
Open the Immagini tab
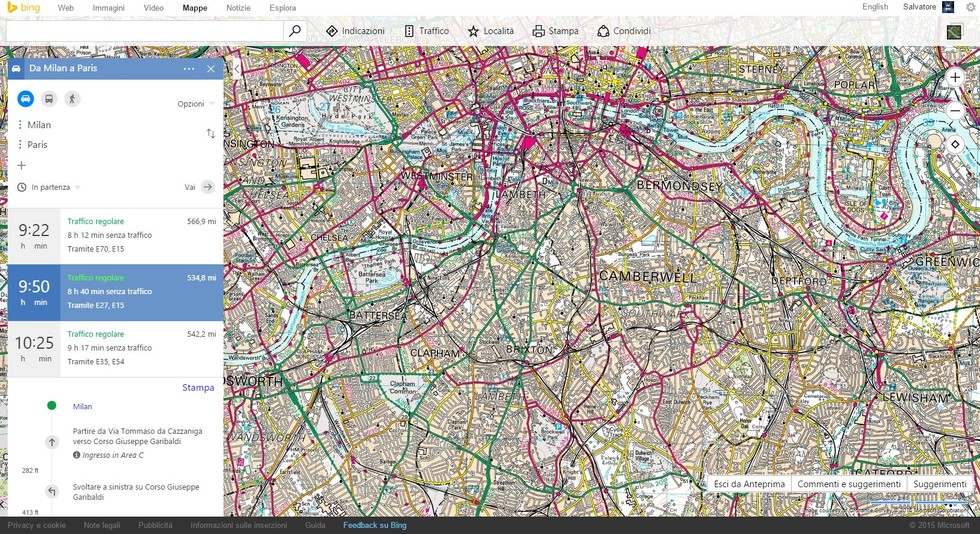[x=108, y=8]
